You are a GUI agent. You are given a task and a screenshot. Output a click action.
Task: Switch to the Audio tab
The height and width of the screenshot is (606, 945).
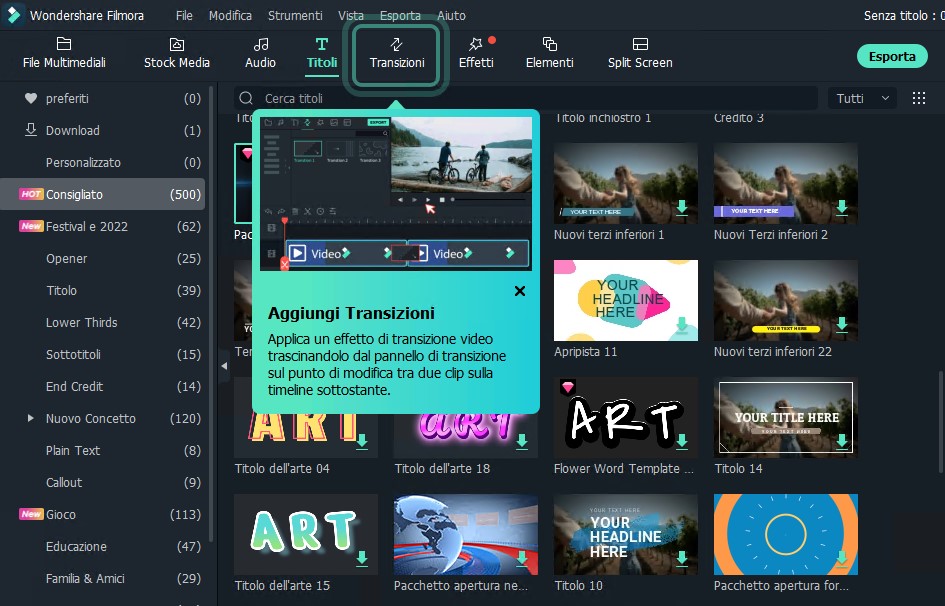(260, 53)
